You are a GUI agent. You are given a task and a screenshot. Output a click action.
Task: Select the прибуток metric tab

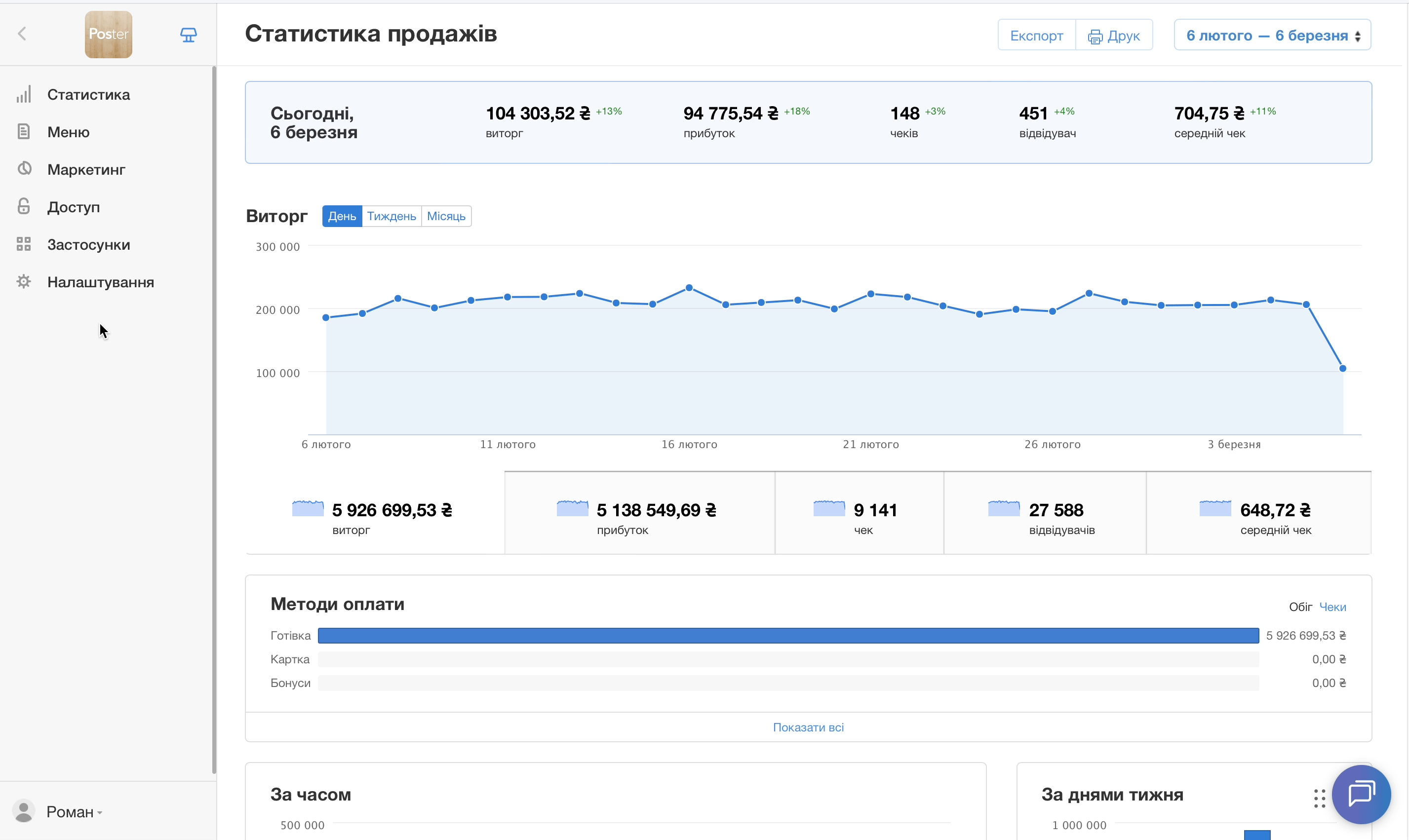click(639, 513)
